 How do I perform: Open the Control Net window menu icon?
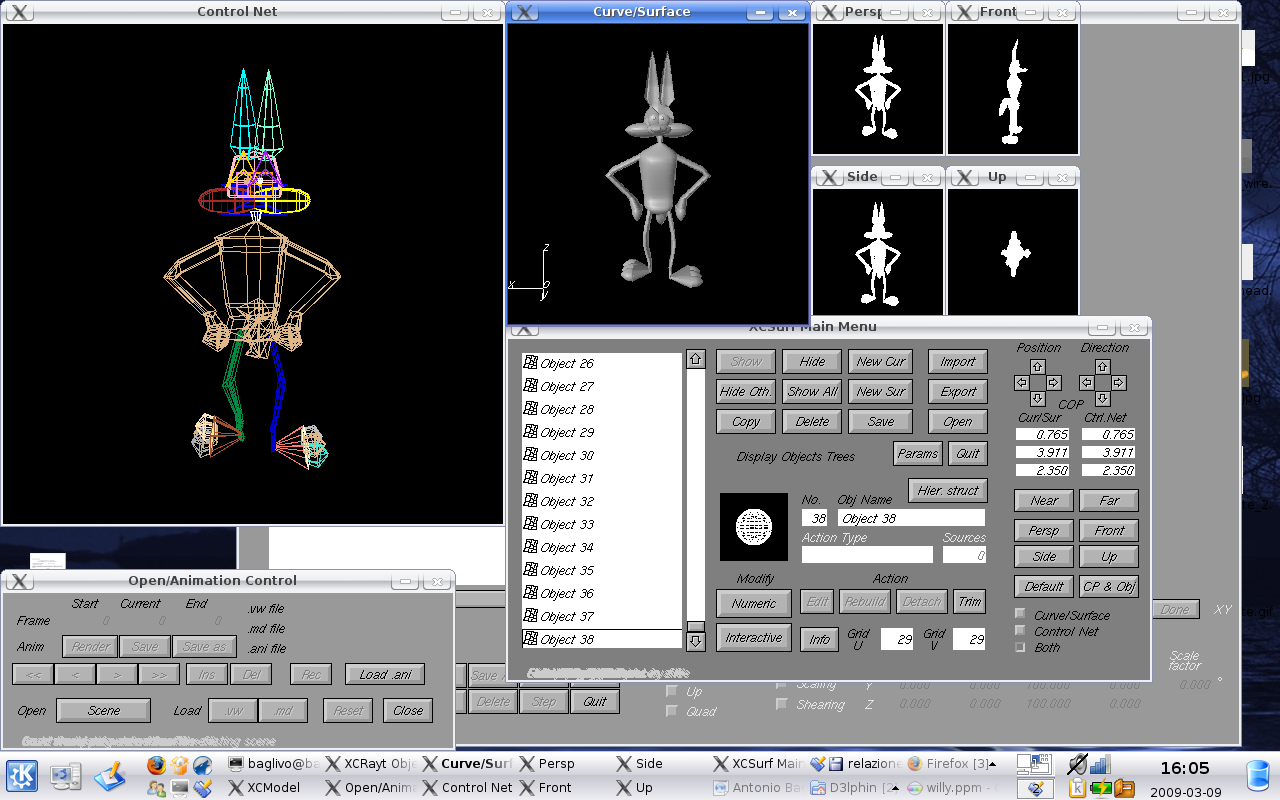pyautogui.click(x=19, y=12)
